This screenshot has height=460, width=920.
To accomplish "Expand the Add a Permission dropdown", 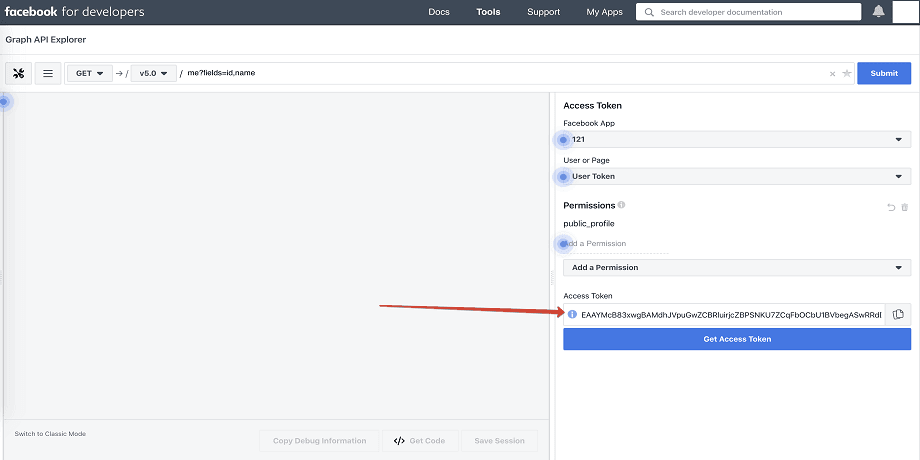I will tap(737, 268).
